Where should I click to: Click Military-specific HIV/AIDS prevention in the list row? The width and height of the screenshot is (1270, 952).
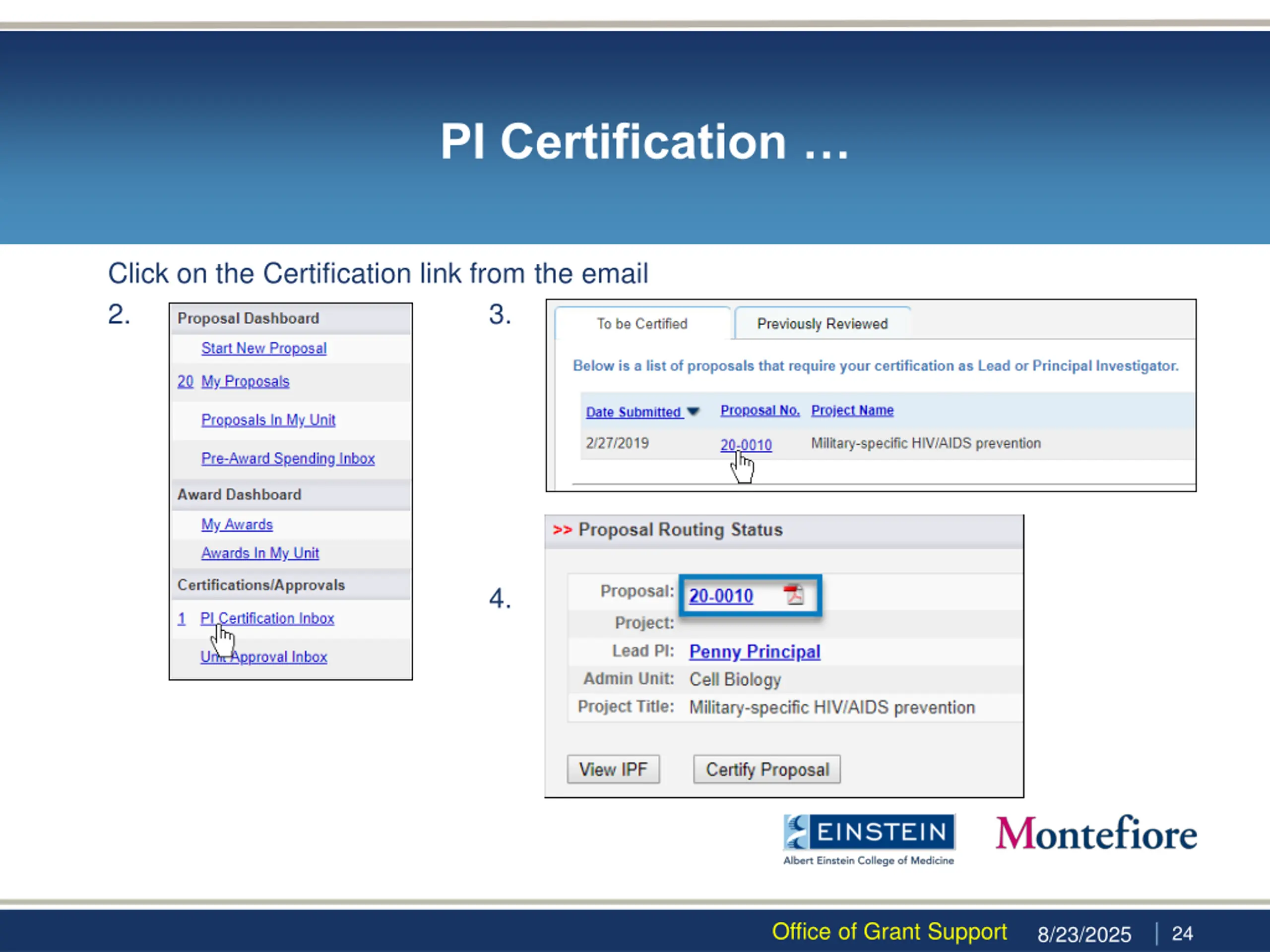point(926,443)
